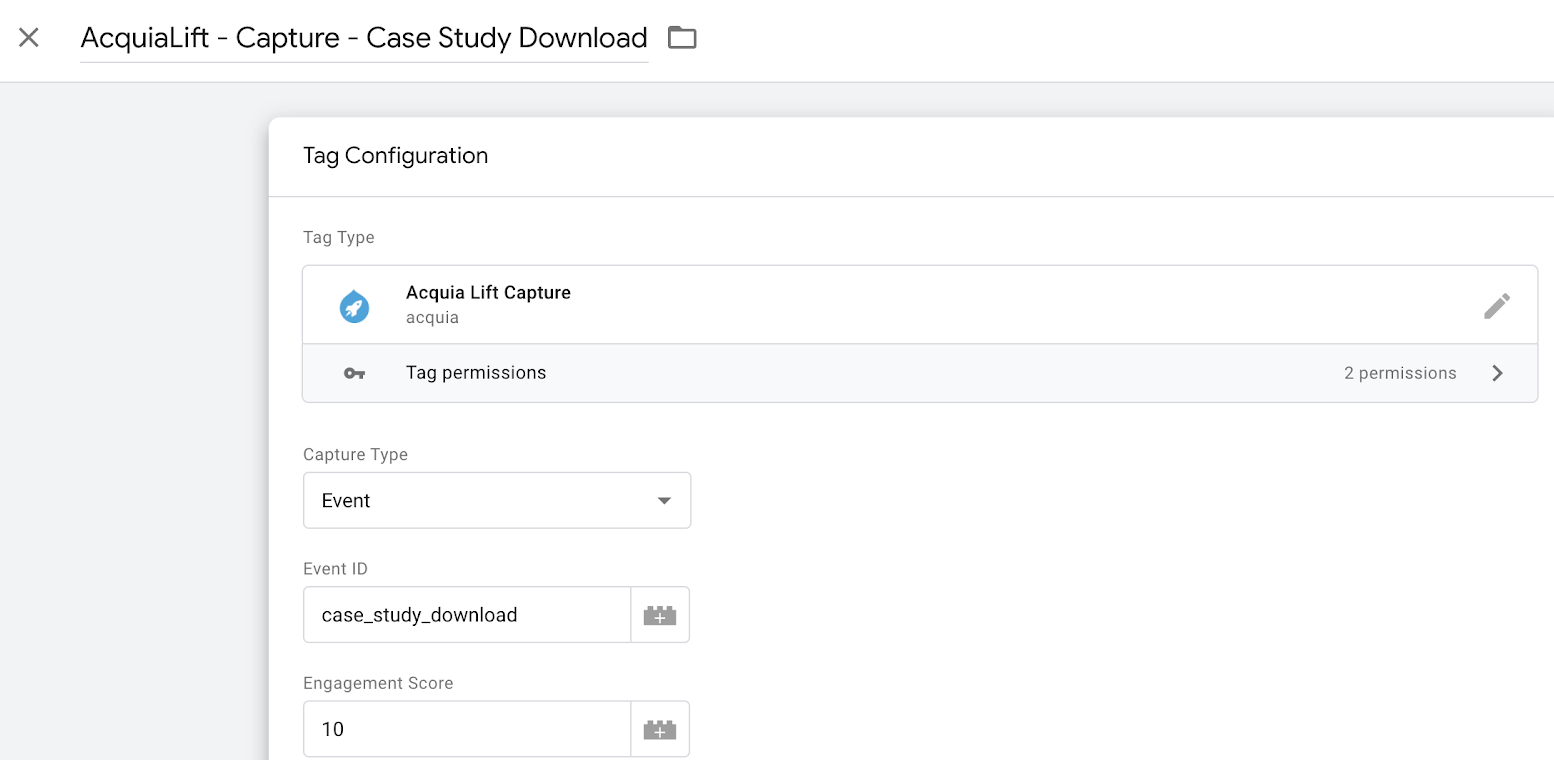Click the Engagement Score label
Viewport: 1554px width, 760px height.
(x=378, y=684)
